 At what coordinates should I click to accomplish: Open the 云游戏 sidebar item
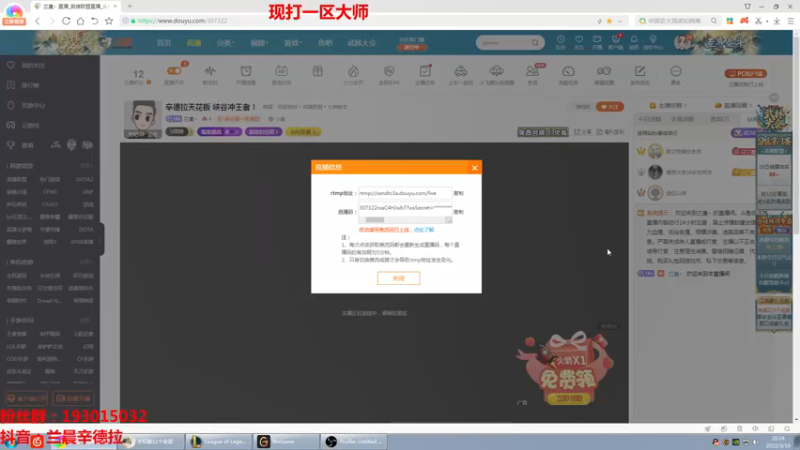30,125
